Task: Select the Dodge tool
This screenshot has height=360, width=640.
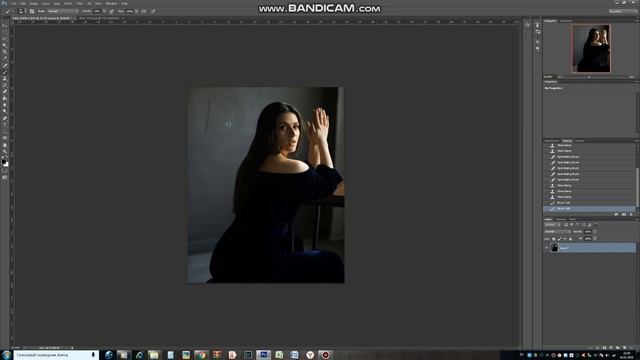Action: tap(5, 111)
